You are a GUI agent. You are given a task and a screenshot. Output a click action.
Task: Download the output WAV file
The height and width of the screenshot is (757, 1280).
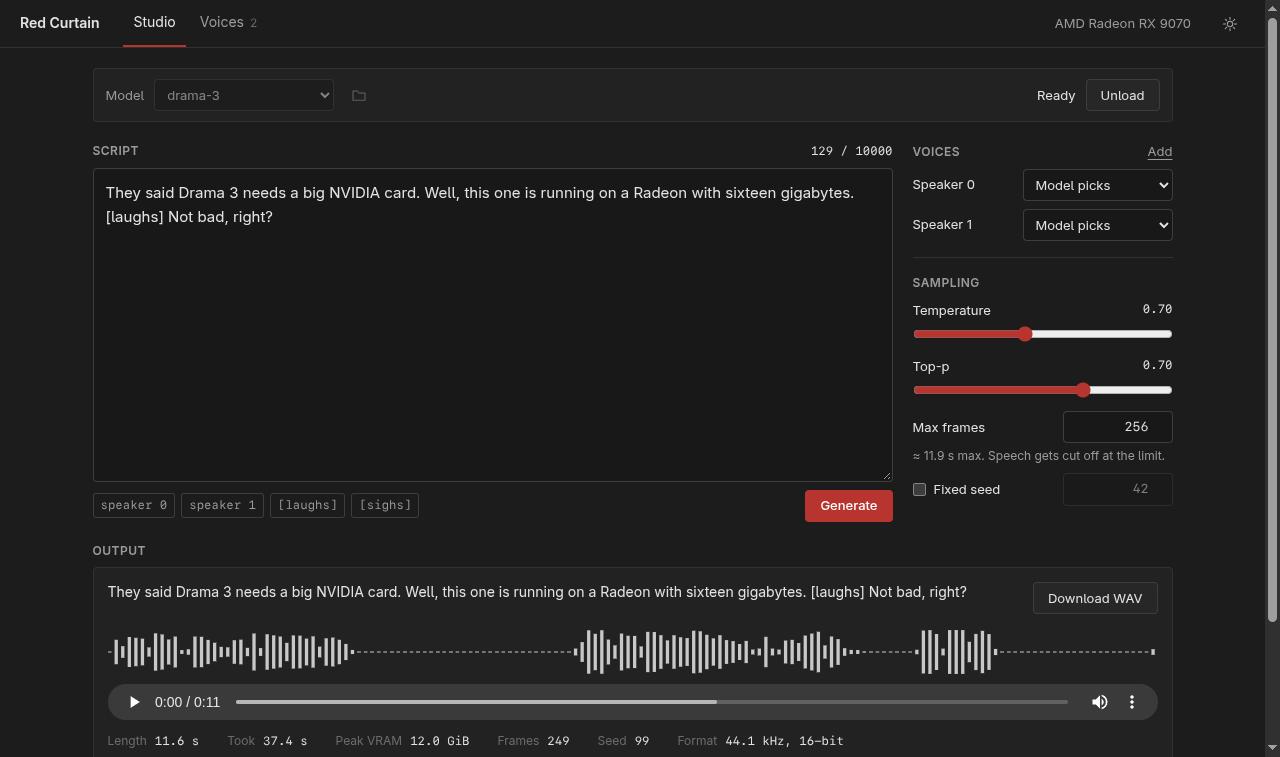(x=1095, y=598)
